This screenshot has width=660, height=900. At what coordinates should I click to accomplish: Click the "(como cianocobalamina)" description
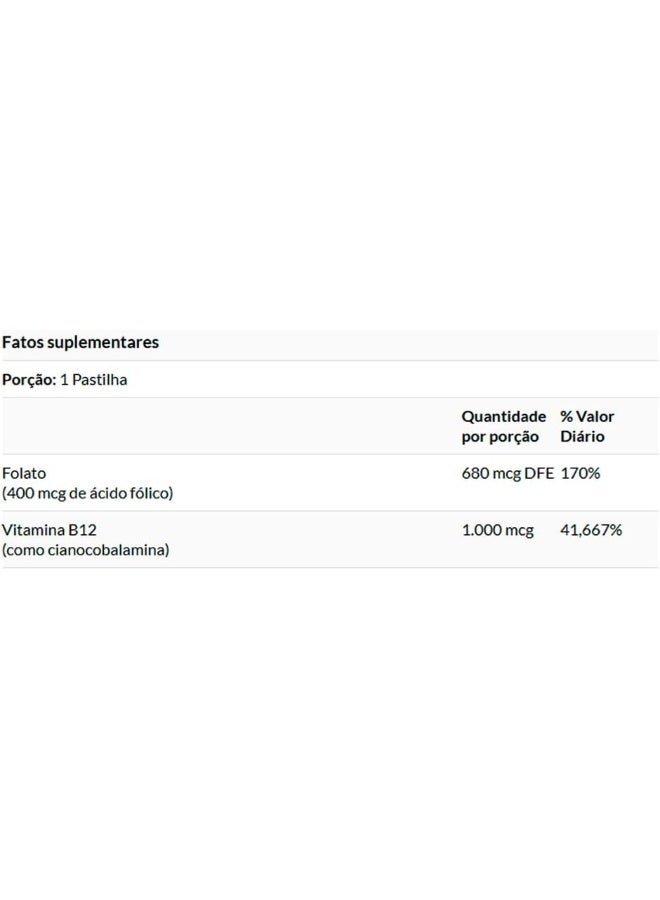(x=85, y=550)
